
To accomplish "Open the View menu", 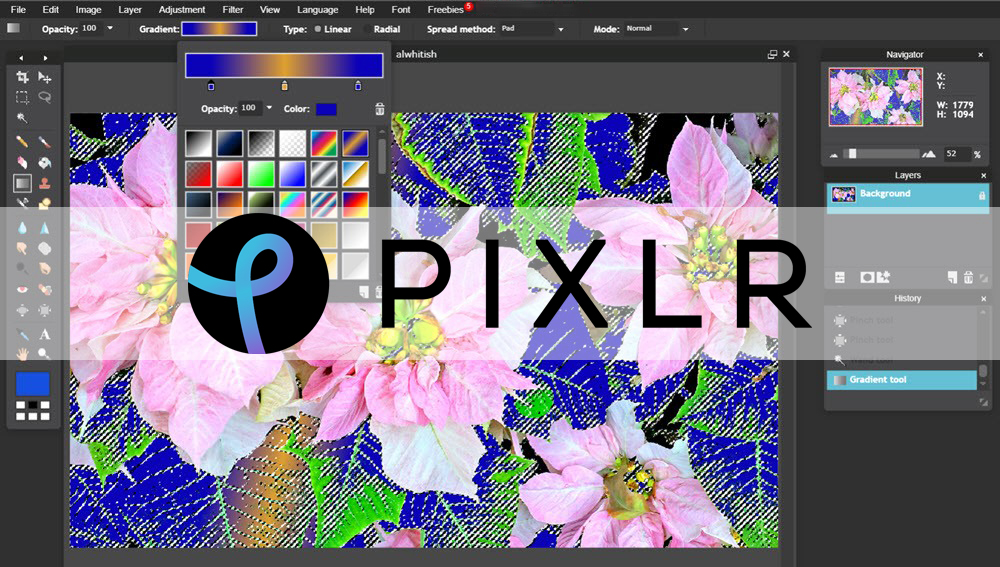I will coord(270,10).
